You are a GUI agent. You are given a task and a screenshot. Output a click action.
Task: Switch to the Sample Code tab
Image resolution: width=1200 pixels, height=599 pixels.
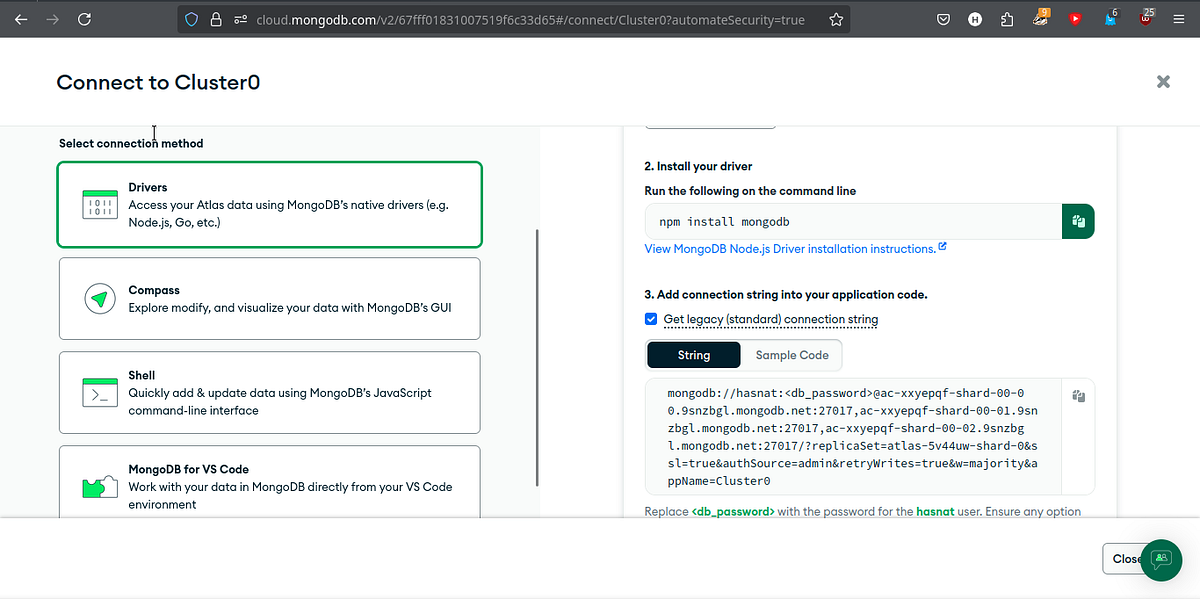791,355
